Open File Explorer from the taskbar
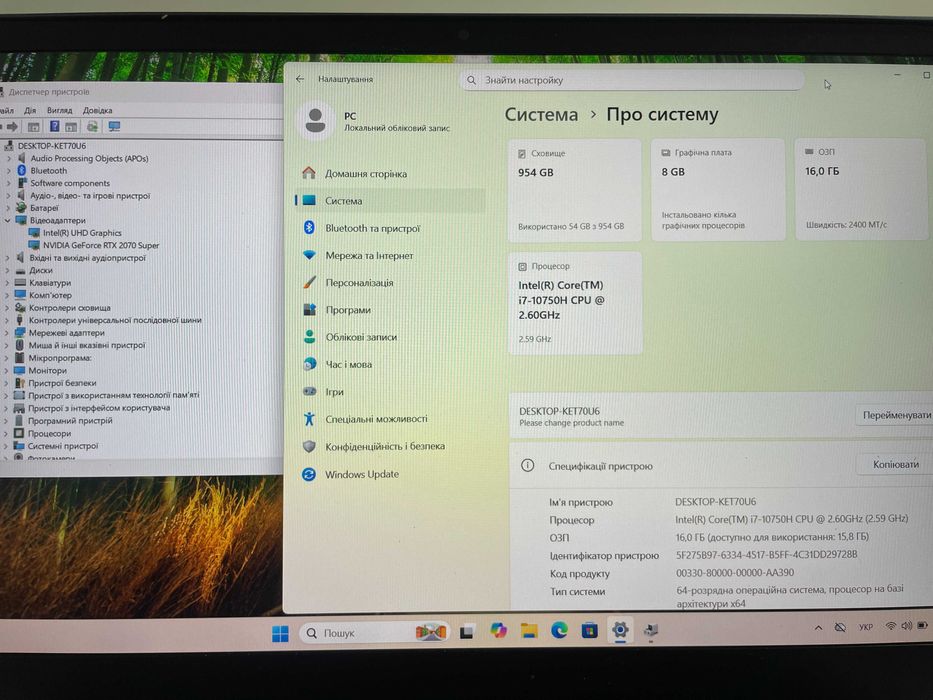The image size is (933, 700). [528, 630]
